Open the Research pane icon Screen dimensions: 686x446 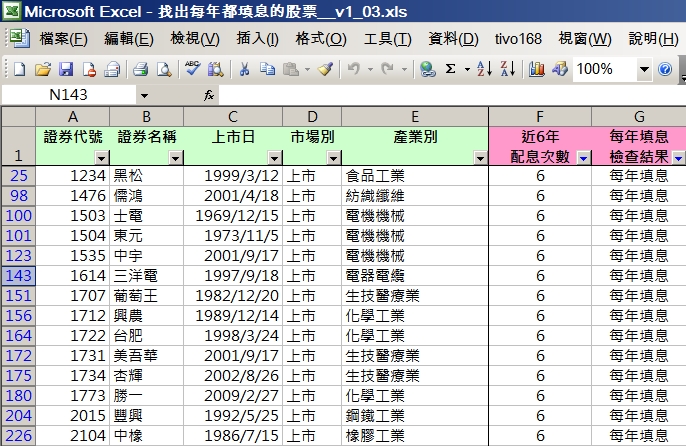[x=216, y=69]
